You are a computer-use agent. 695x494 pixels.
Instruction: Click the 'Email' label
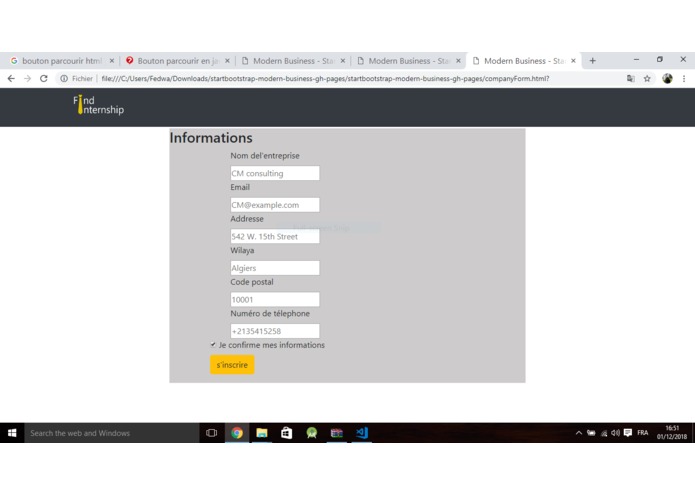240,187
